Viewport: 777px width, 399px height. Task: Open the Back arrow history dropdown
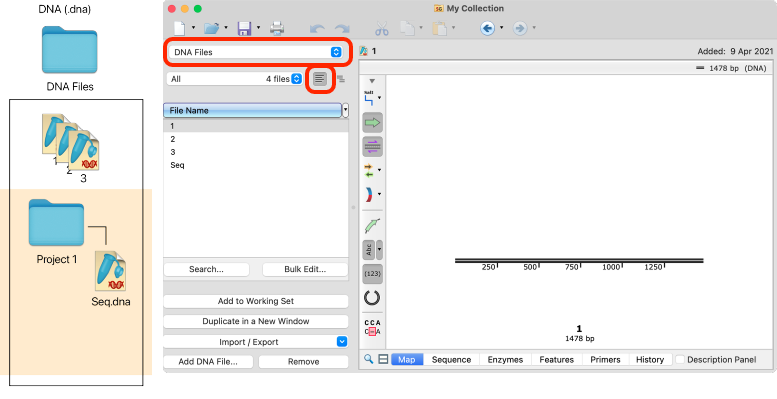coord(501,28)
